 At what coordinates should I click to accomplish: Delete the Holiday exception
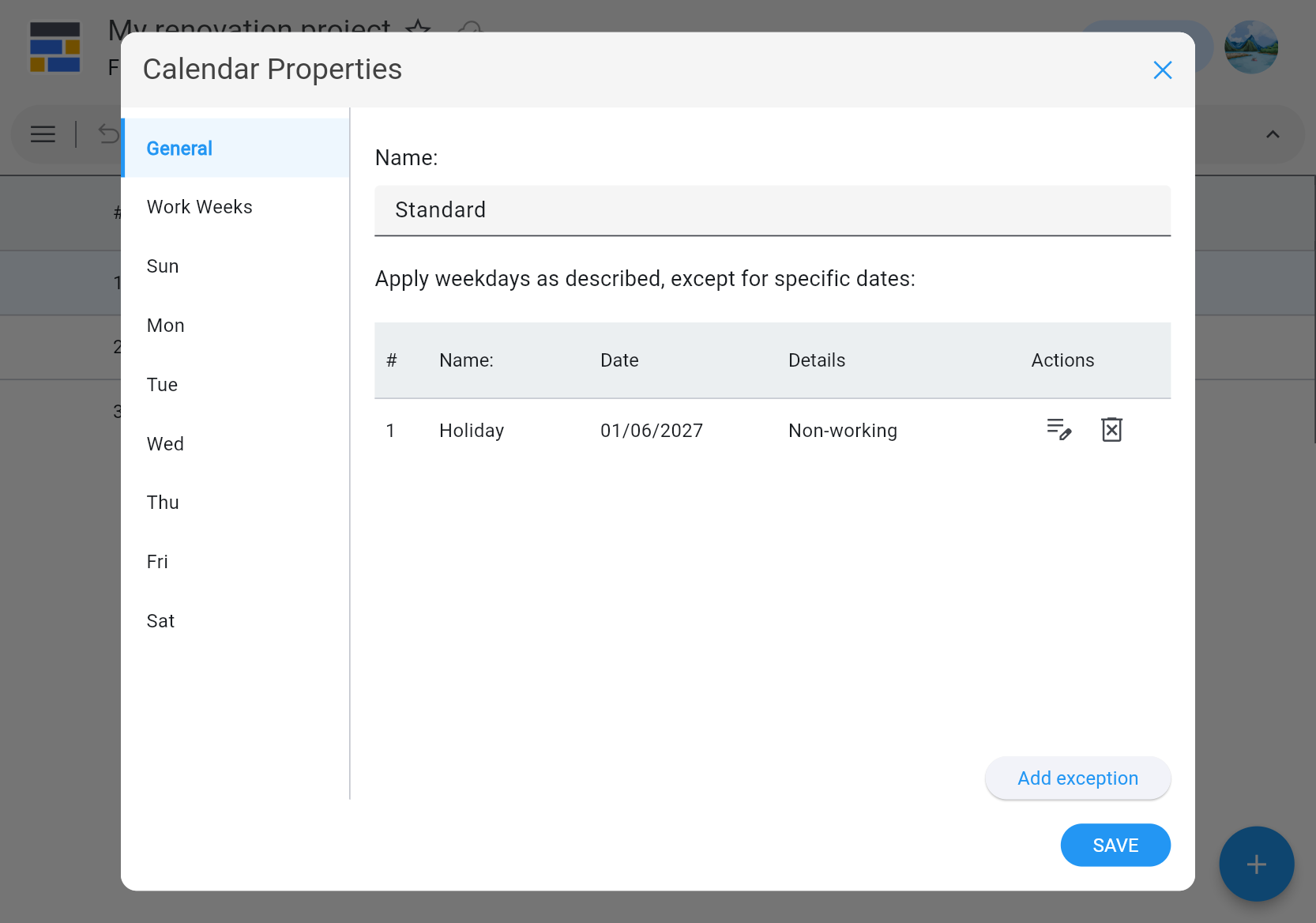(x=1111, y=430)
